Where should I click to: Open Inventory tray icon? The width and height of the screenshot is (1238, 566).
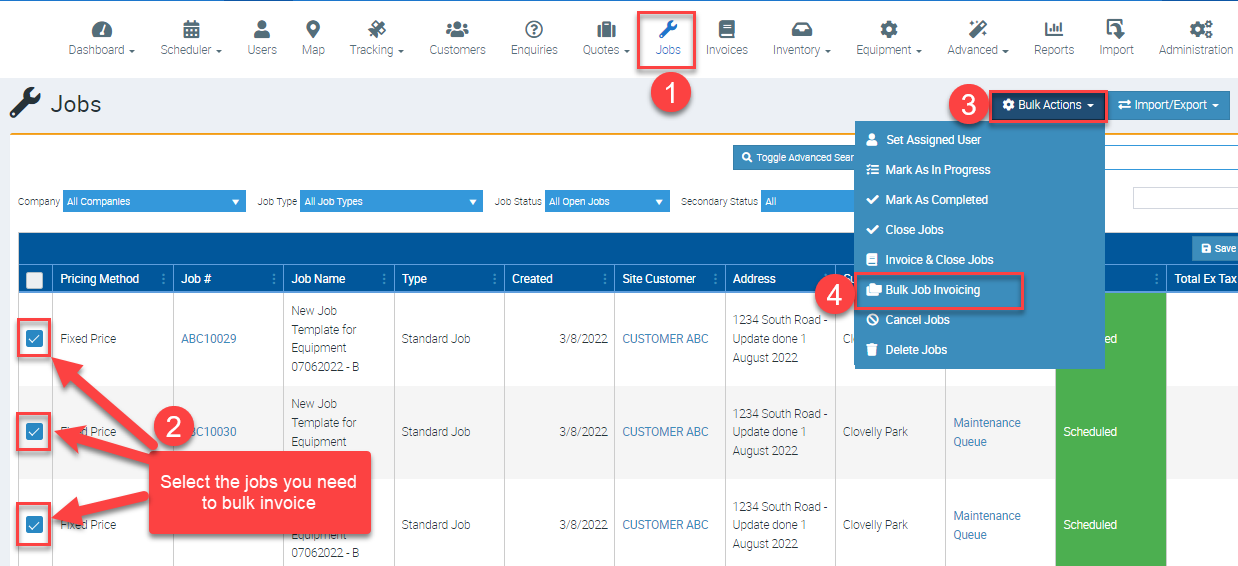click(802, 29)
